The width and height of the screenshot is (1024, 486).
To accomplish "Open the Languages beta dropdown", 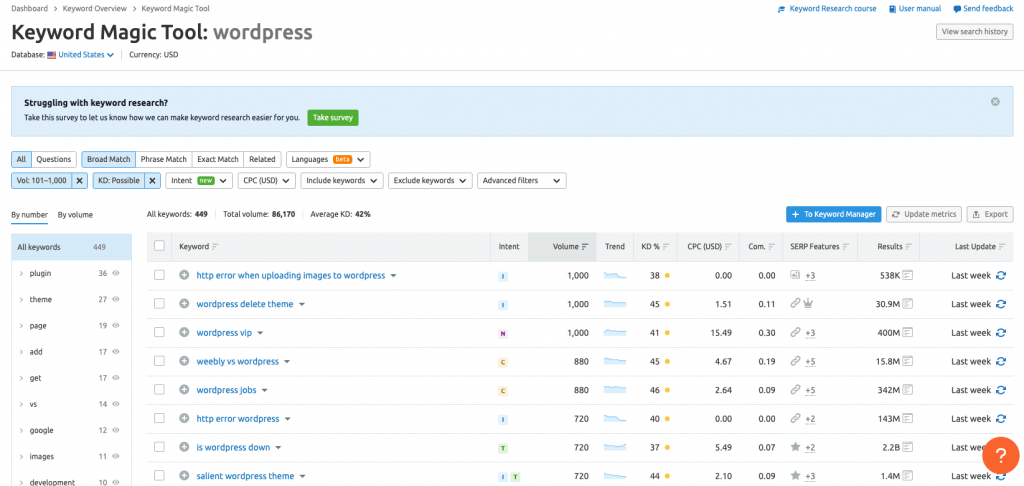I will click(328, 159).
